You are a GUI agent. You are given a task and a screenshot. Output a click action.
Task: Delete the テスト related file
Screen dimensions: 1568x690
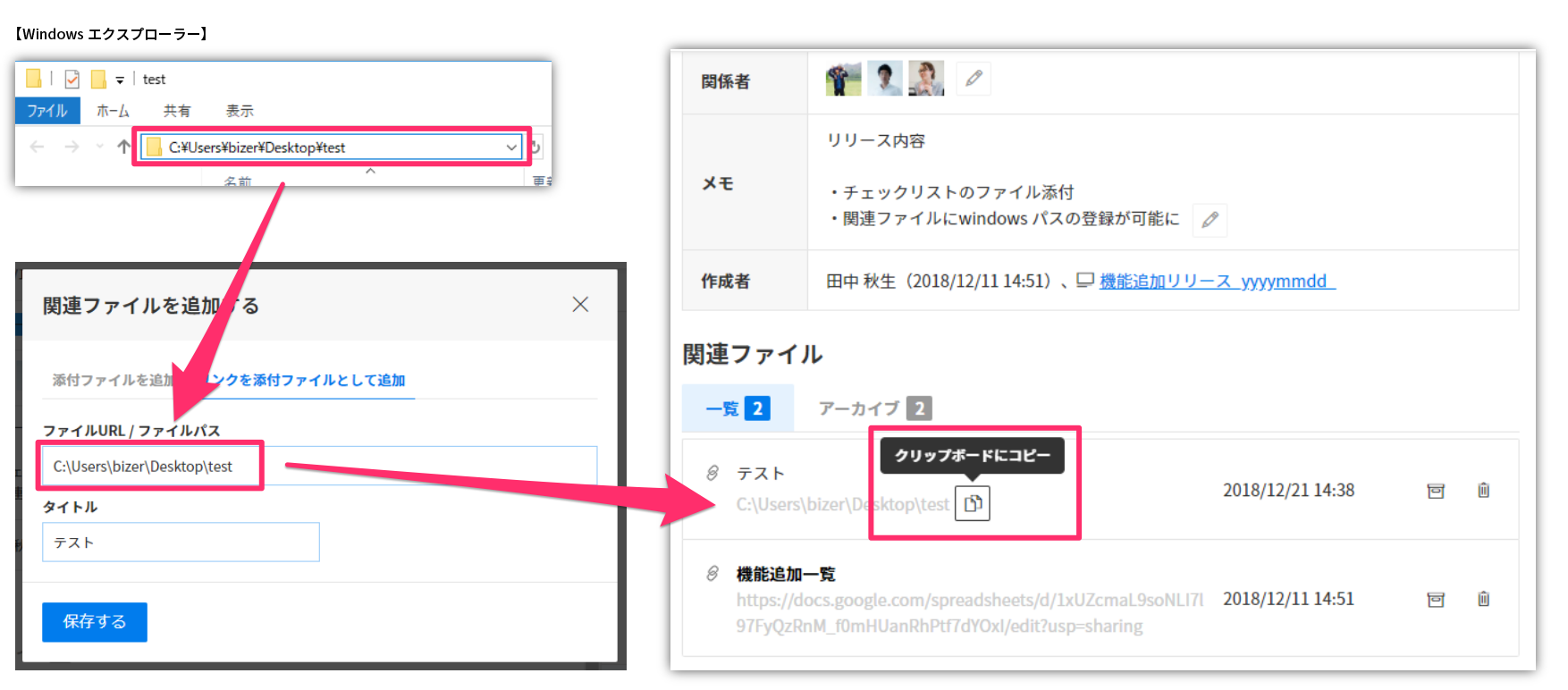(1483, 490)
